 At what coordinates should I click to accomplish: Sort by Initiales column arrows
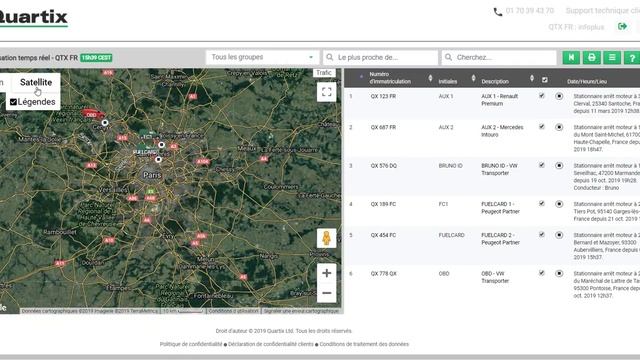click(473, 78)
